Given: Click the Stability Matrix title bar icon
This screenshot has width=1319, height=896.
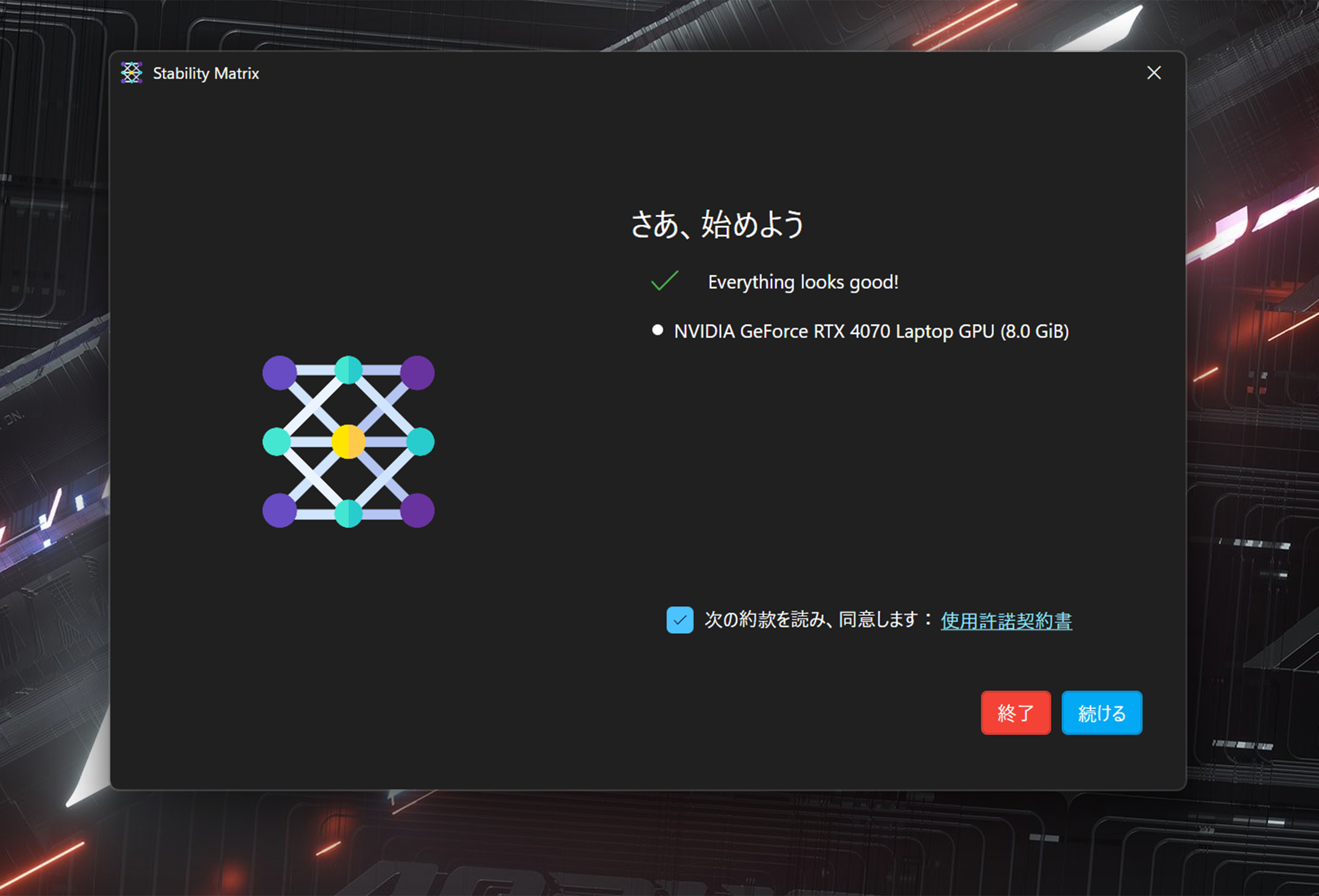Looking at the screenshot, I should click(x=131, y=73).
